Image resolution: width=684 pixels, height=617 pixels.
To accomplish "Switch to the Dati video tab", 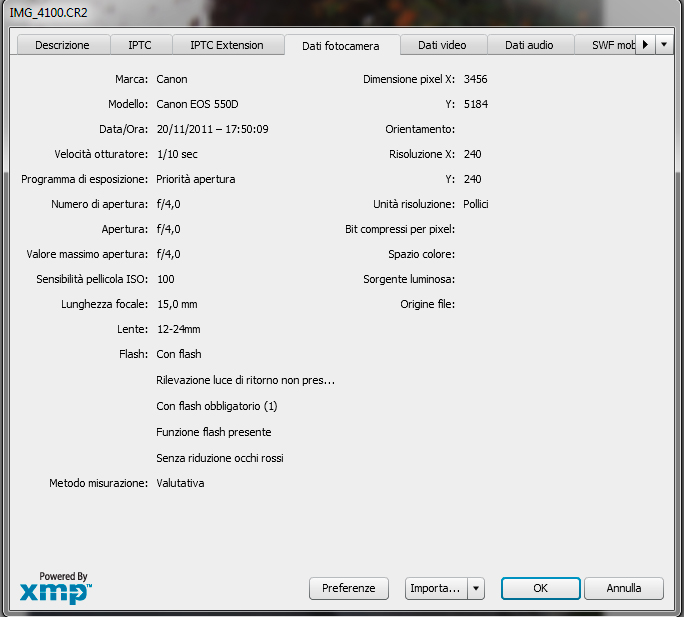I will 443,45.
